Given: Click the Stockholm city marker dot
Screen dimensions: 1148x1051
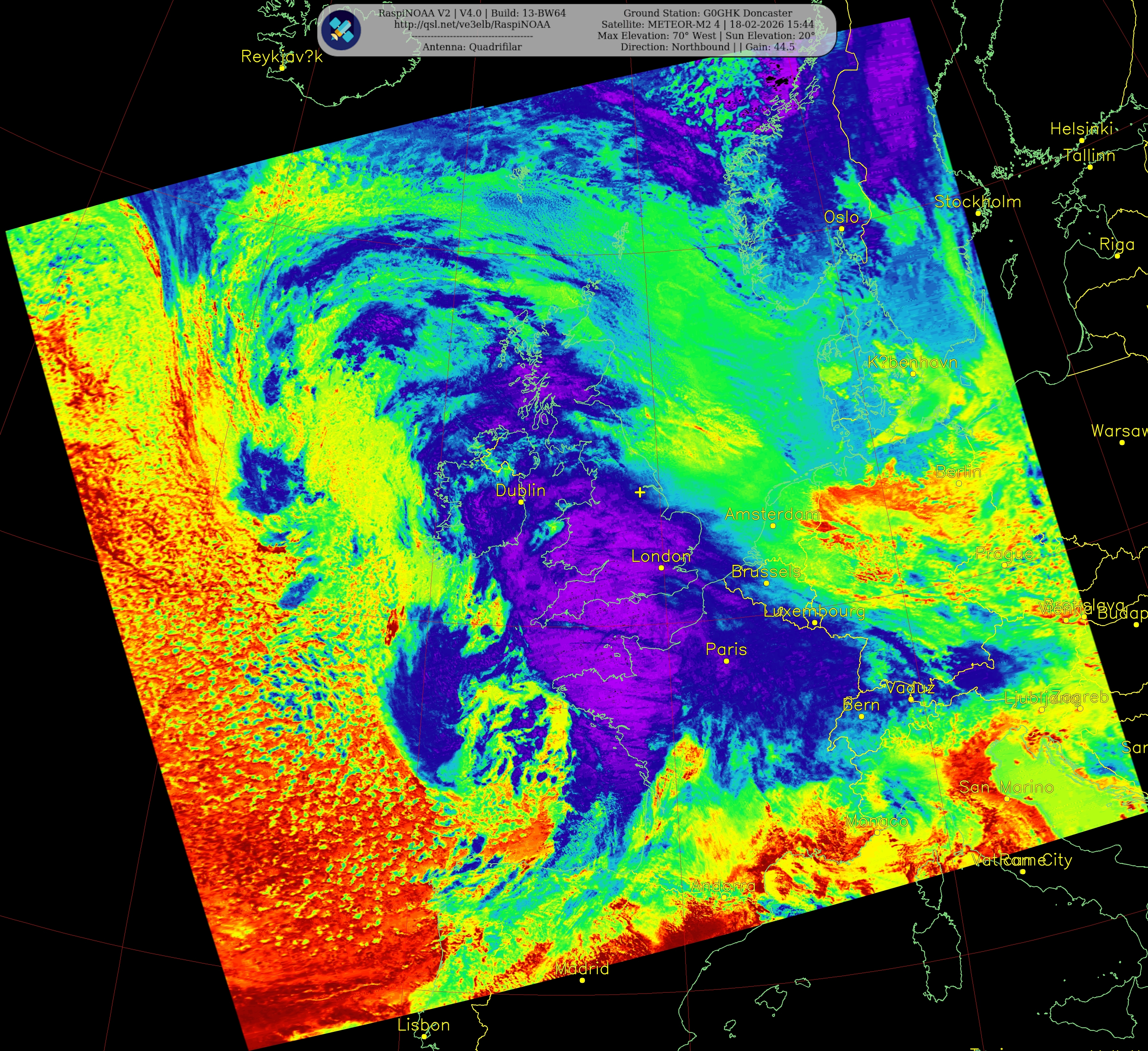Looking at the screenshot, I should (x=978, y=213).
